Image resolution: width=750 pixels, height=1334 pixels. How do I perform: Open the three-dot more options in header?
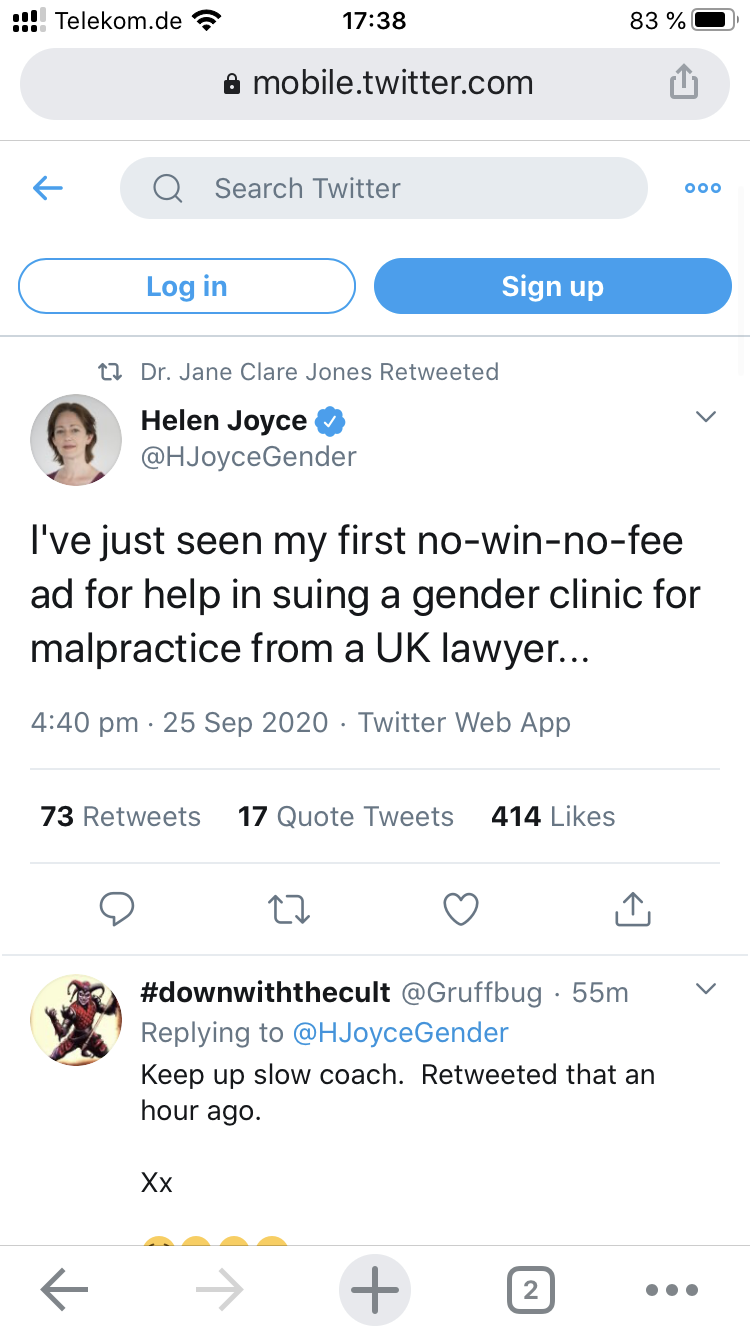tap(702, 188)
